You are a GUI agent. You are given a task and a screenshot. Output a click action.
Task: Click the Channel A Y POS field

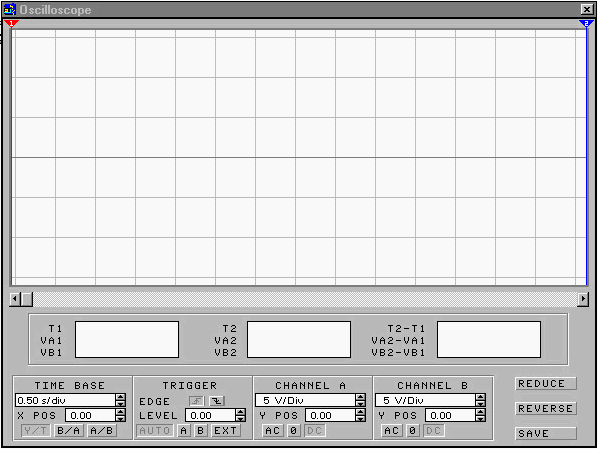330,415
